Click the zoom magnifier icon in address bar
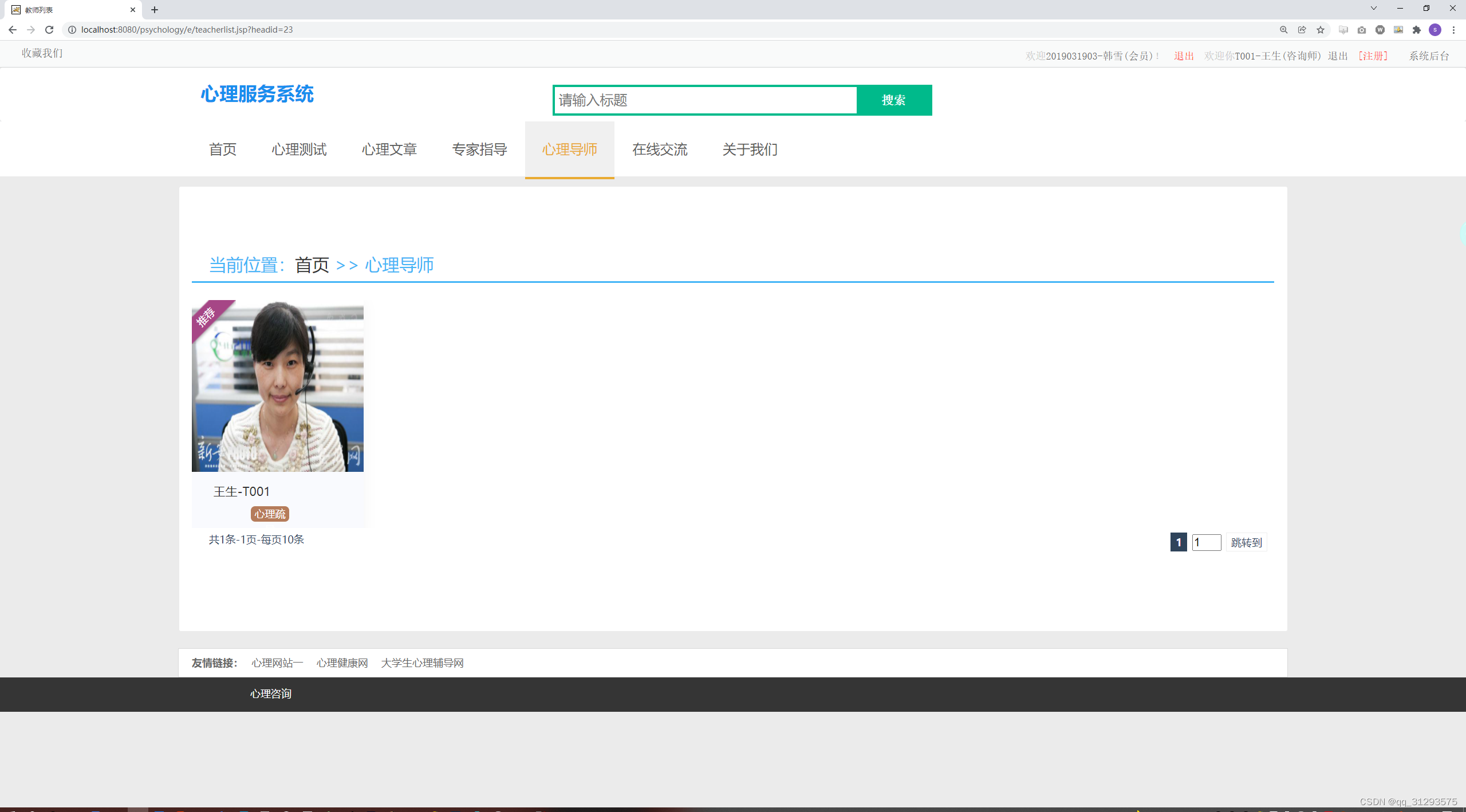This screenshot has height=812, width=1466. [1284, 29]
